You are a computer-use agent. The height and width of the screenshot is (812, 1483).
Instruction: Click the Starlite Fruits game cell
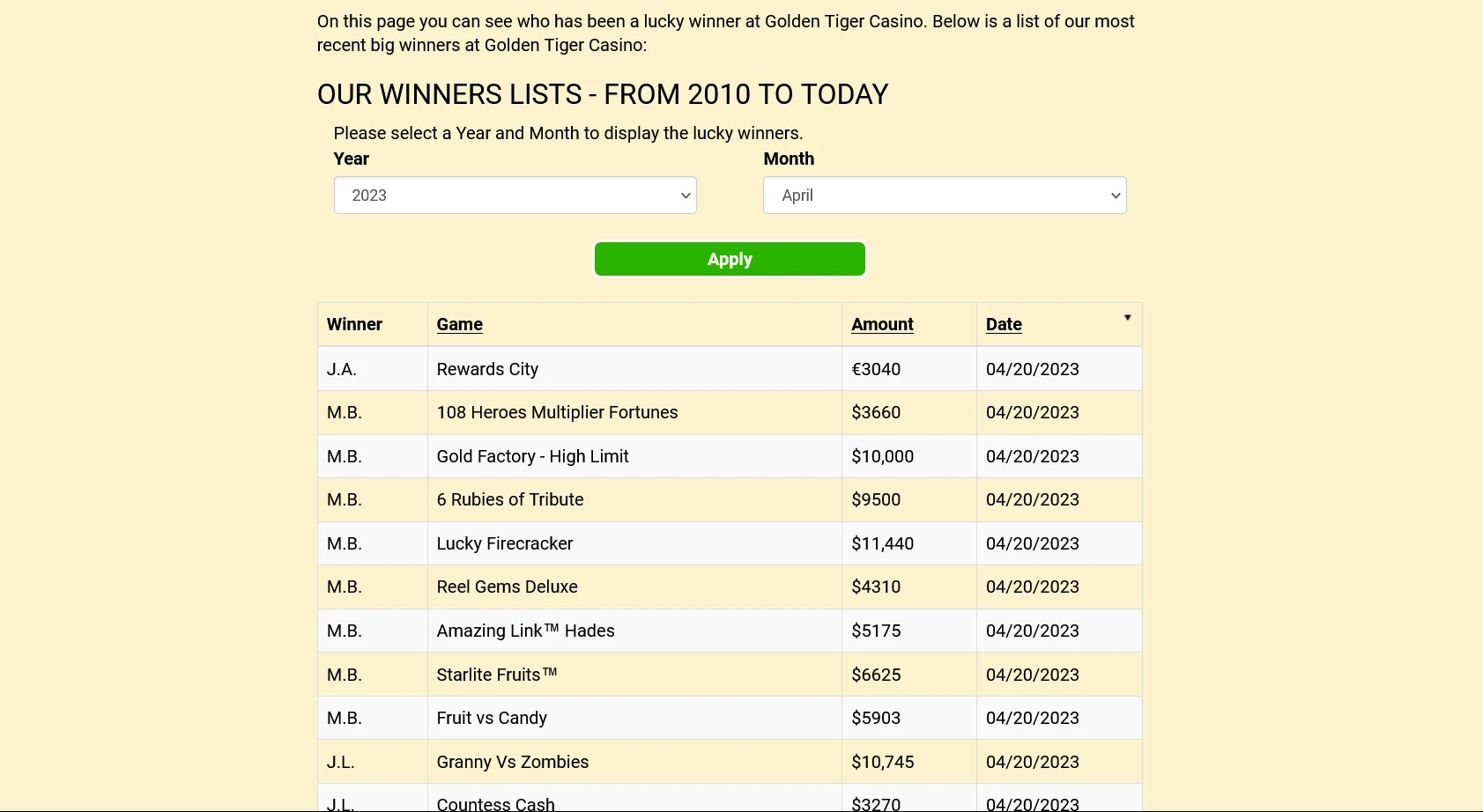point(634,675)
